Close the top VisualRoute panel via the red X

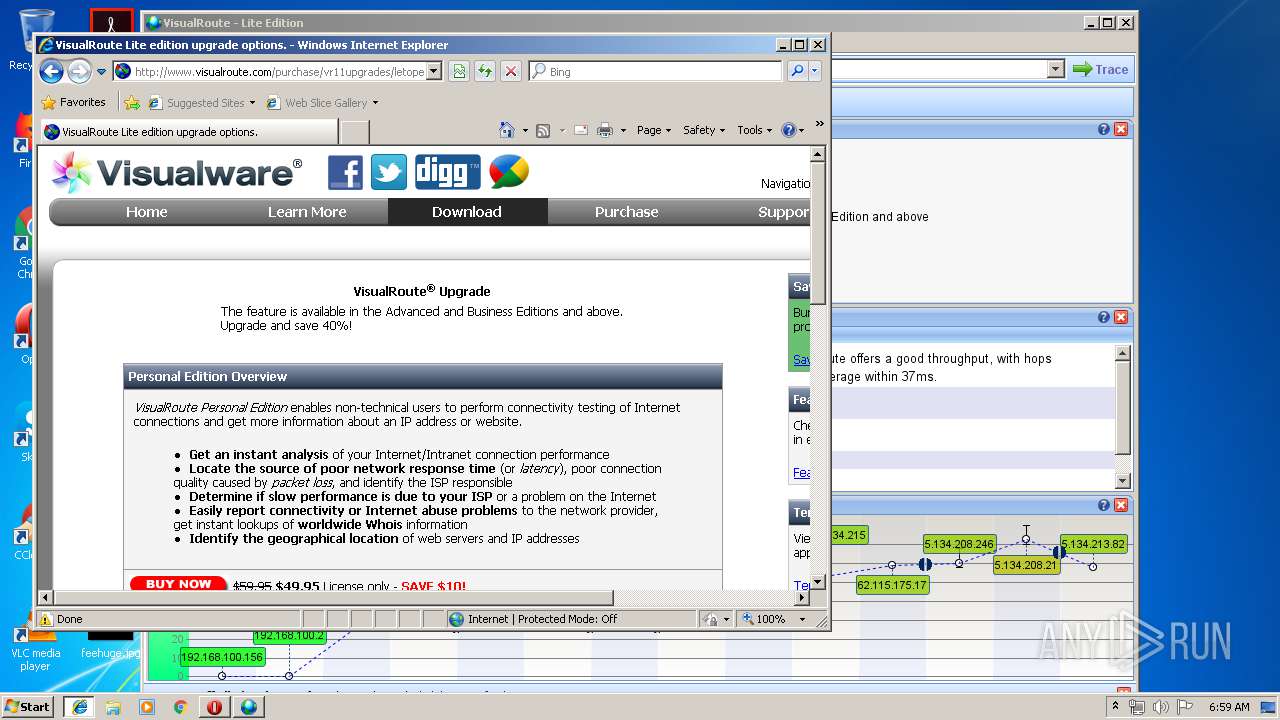(1121, 129)
